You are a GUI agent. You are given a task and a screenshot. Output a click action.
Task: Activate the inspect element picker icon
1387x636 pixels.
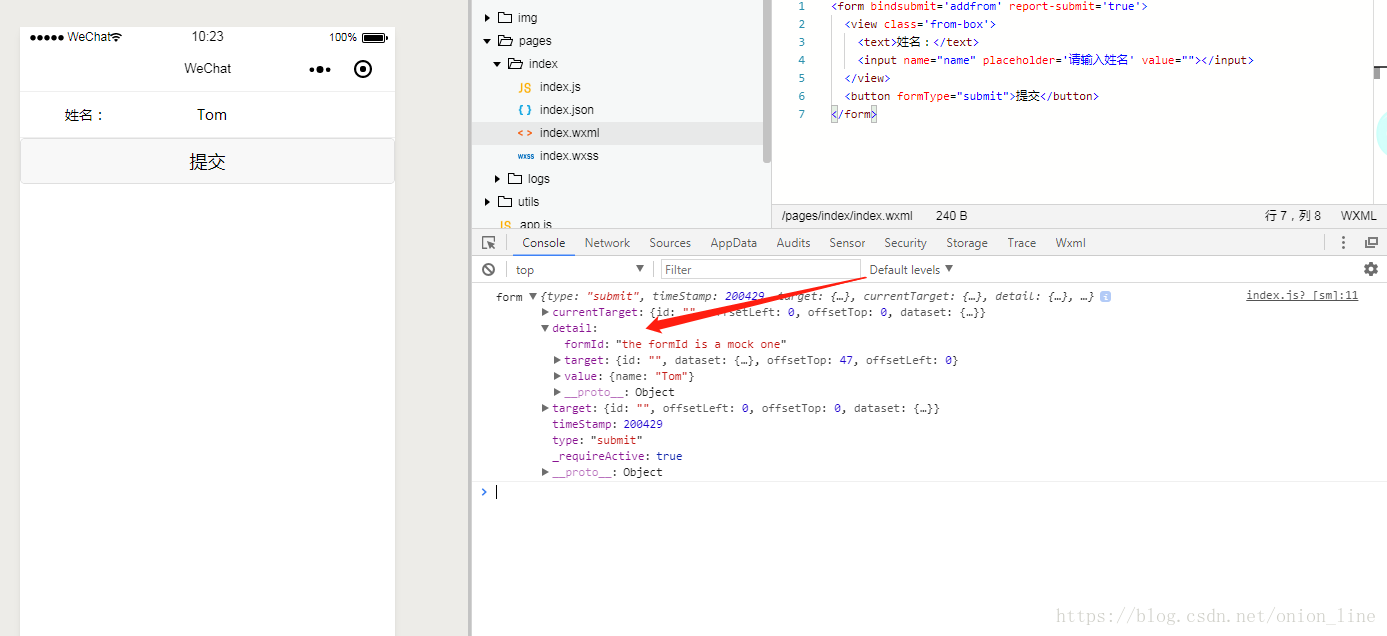[x=489, y=243]
